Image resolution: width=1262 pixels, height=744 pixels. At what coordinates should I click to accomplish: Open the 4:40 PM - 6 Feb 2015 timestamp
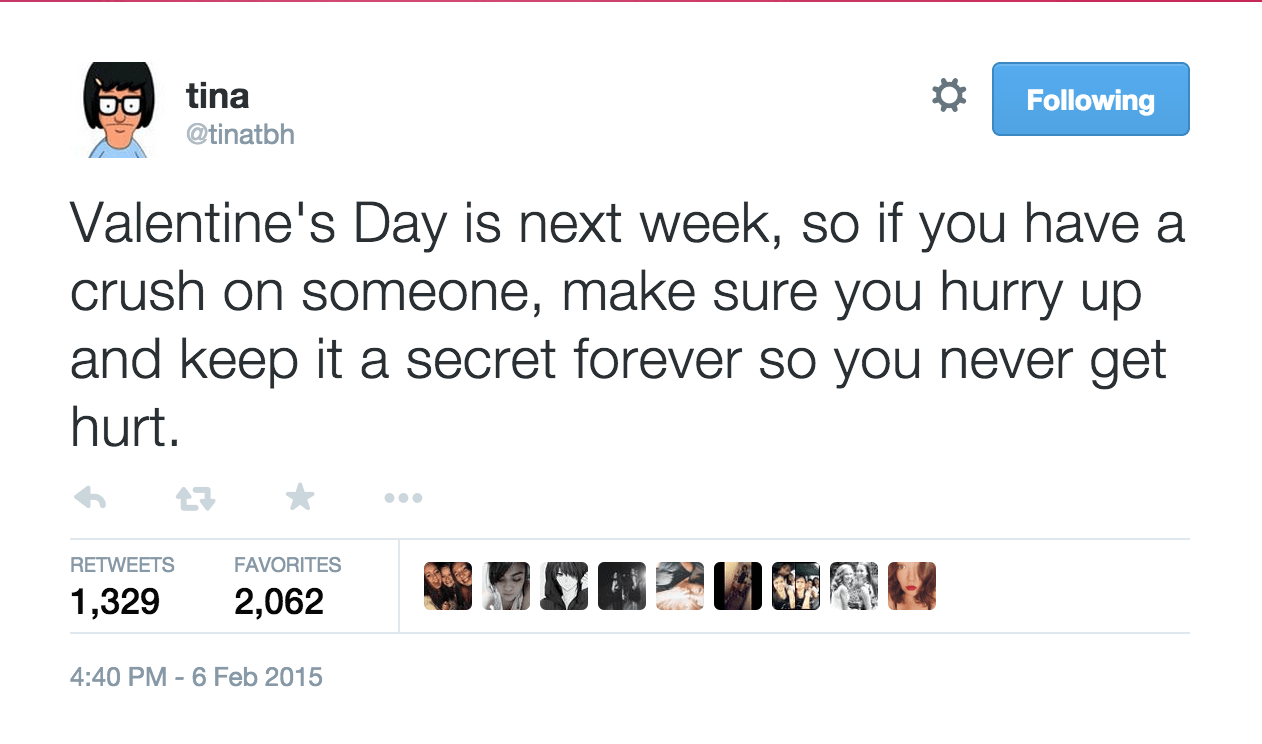tap(196, 677)
